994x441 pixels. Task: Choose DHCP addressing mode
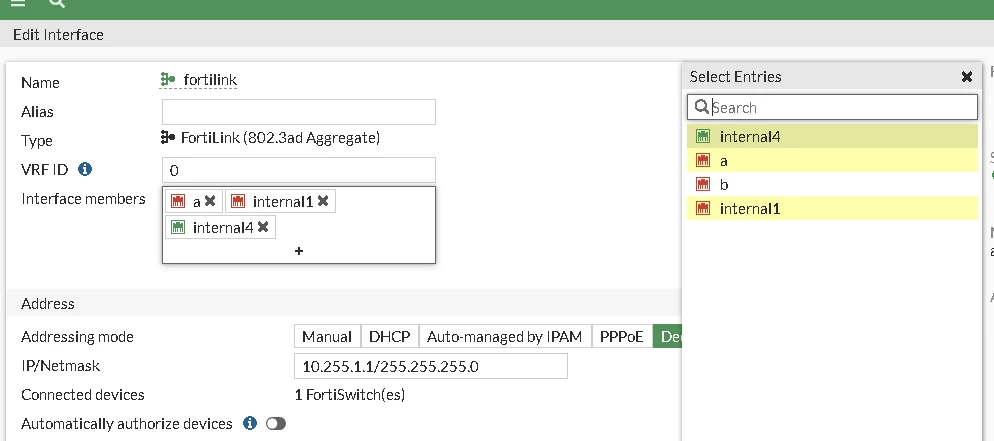click(389, 336)
